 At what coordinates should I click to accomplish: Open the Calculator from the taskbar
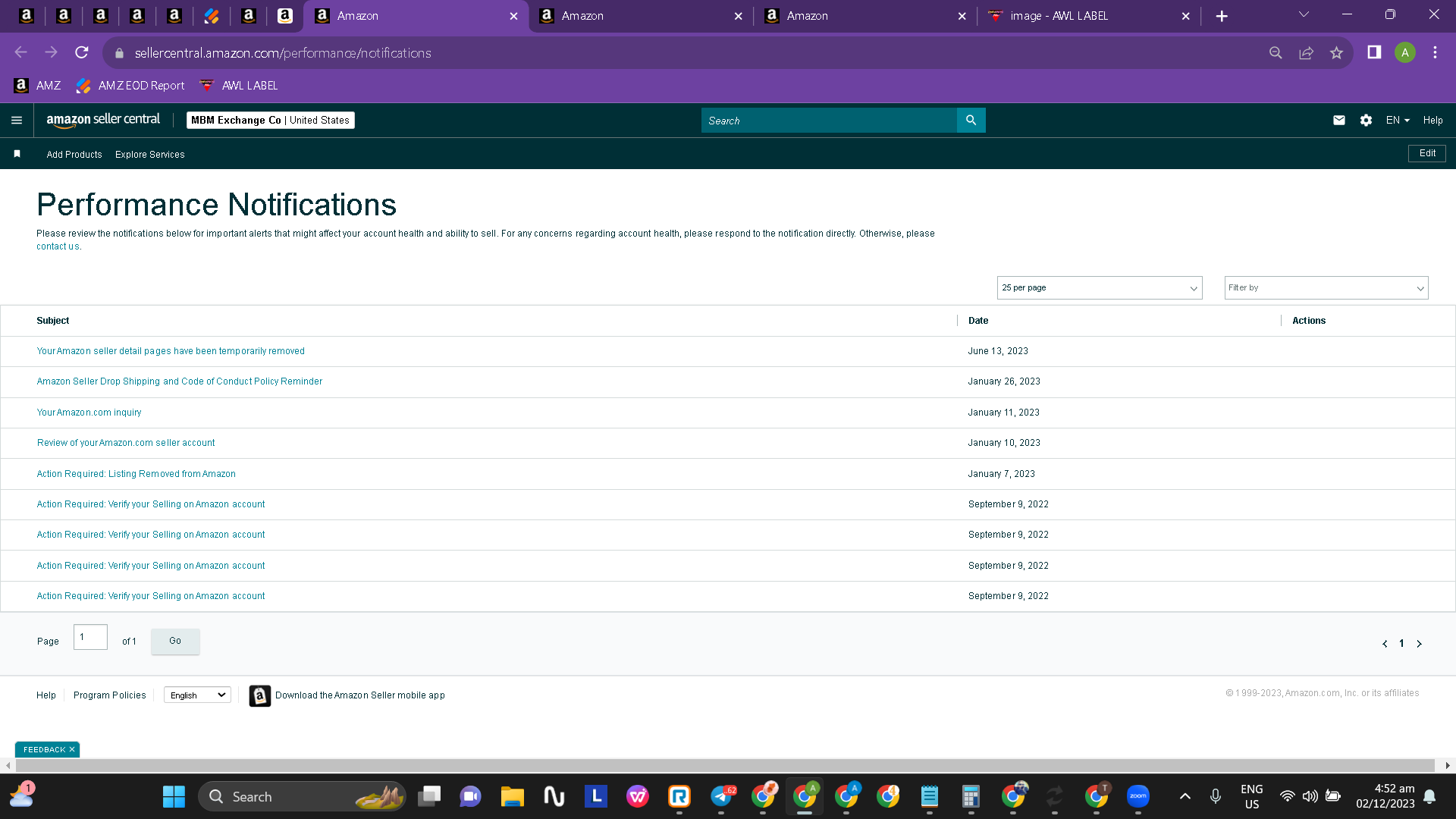coord(971,796)
